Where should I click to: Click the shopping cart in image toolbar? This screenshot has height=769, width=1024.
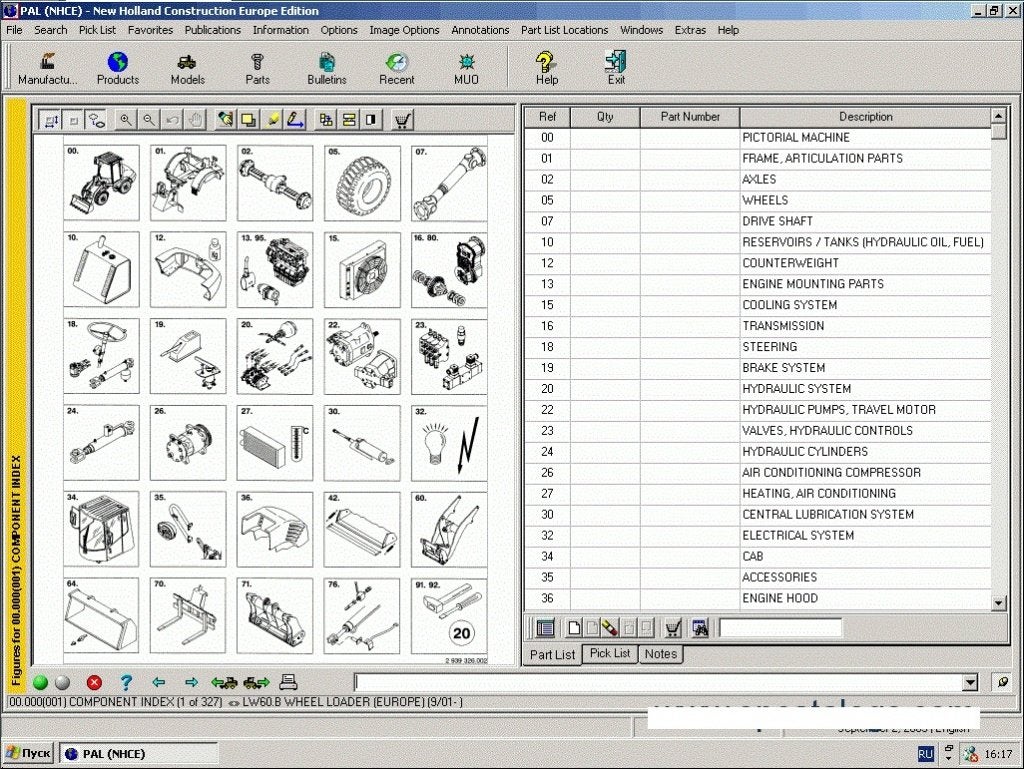pyautogui.click(x=402, y=120)
